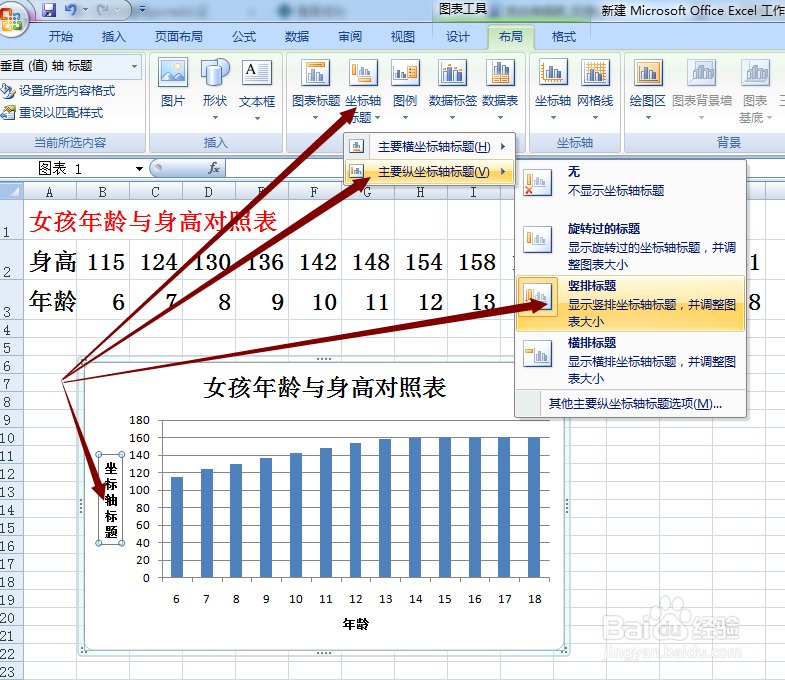This screenshot has height=680, width=785.
Task: Open the Axes (坐标轴) options button
Action: coord(553,89)
